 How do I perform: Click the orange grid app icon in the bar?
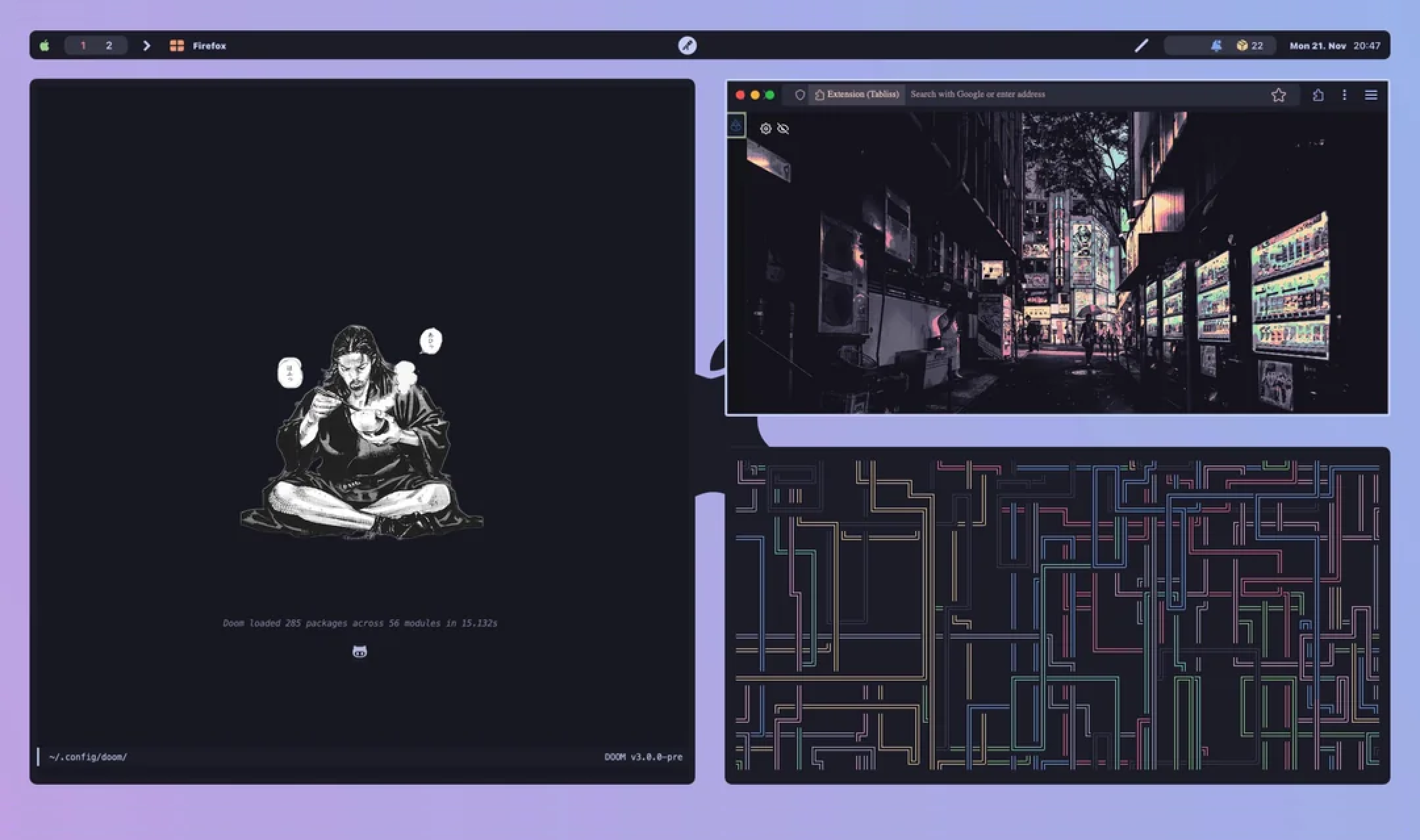[176, 45]
